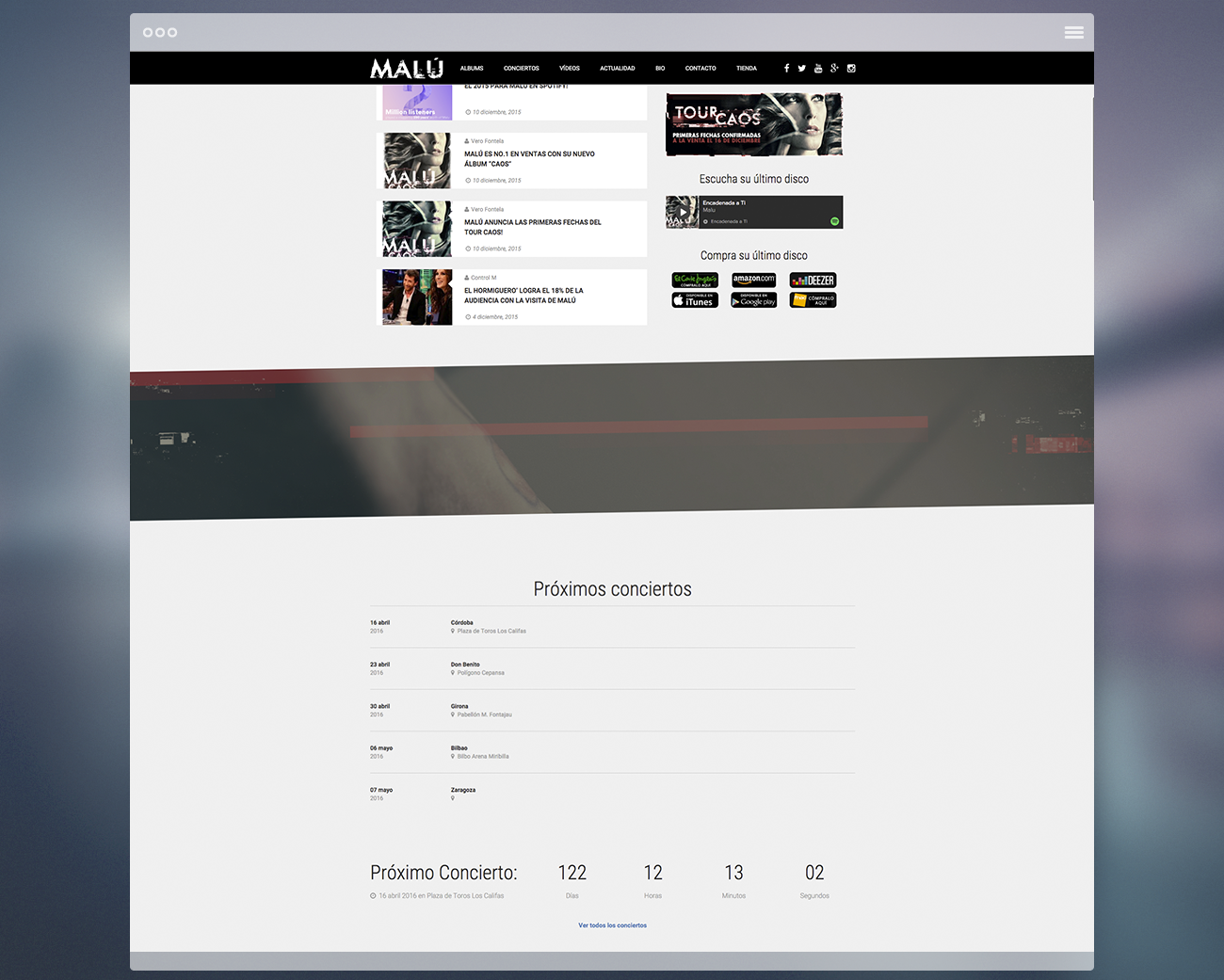Viewport: 1224px width, 980px height.
Task: Read 'El Hormiguero logra el 18%' headline
Action: click(523, 296)
